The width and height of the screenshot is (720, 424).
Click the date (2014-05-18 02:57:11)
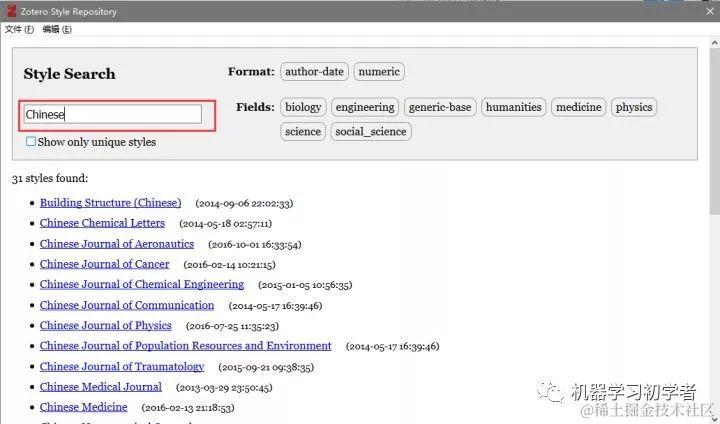(x=225, y=224)
